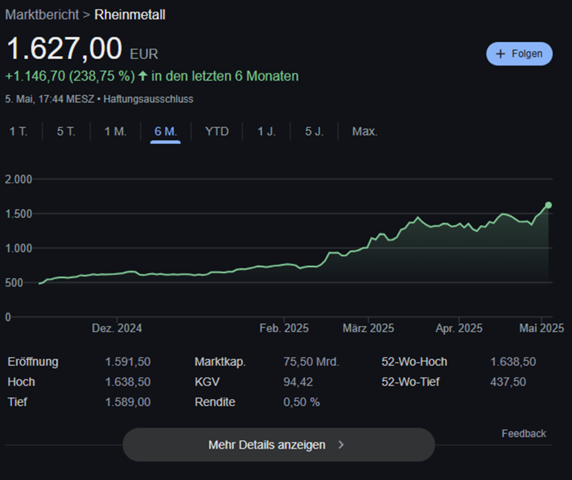Switch to YTD chart range
572x480 pixels.
pyautogui.click(x=217, y=131)
